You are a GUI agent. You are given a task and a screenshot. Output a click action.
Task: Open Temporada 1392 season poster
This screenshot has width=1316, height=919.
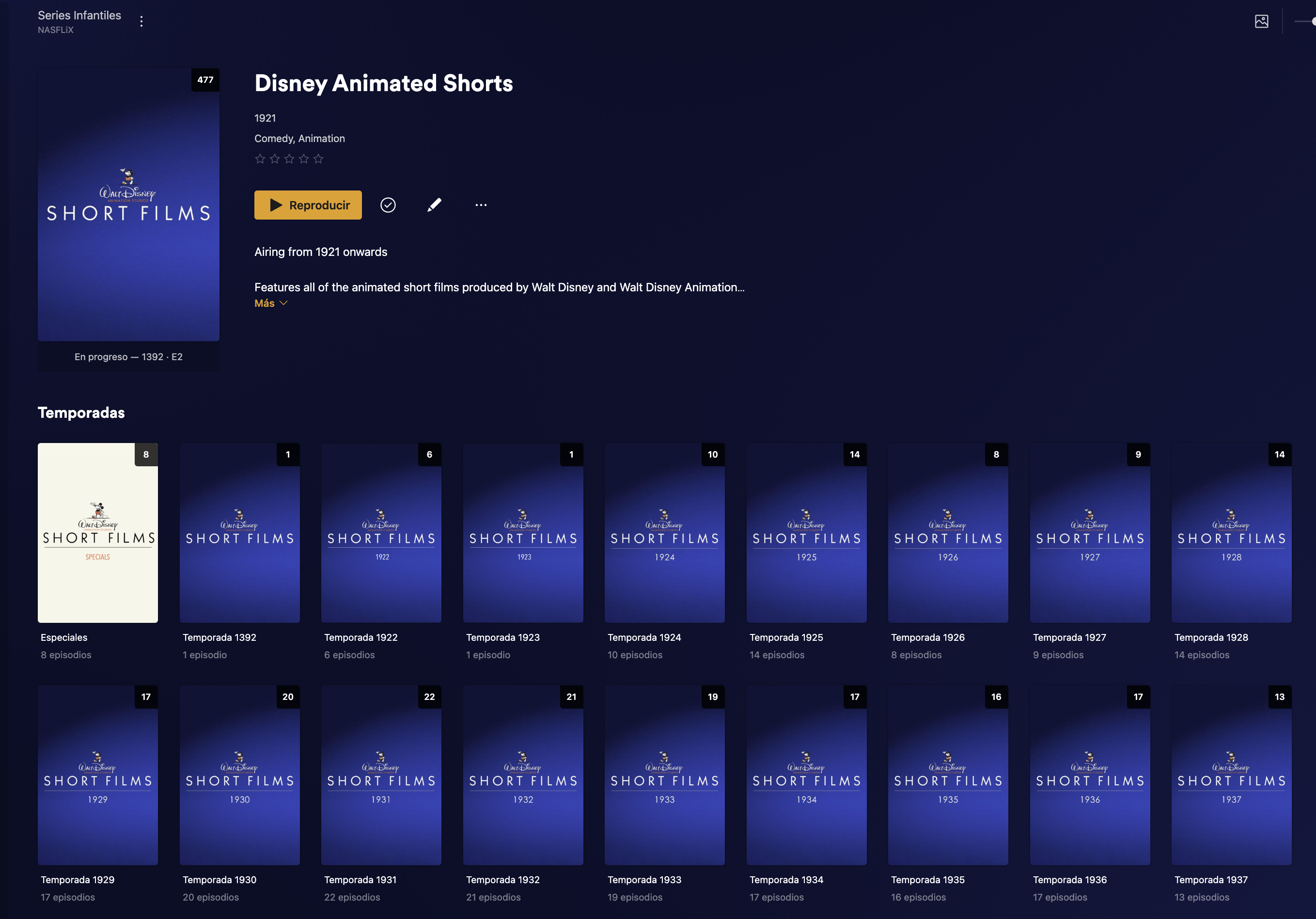(x=239, y=533)
